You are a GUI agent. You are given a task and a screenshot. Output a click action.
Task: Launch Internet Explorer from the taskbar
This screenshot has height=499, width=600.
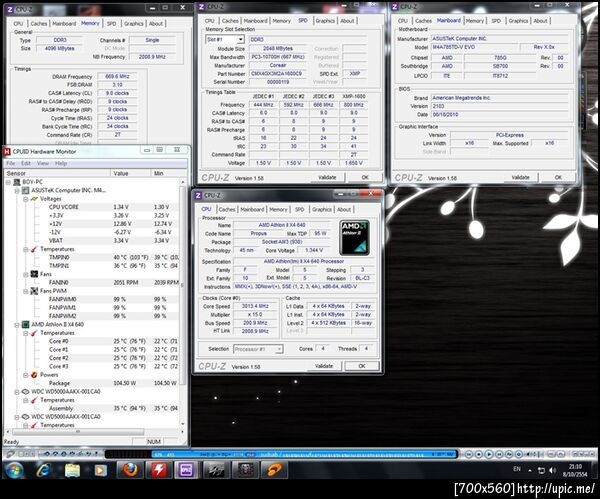click(x=43, y=470)
